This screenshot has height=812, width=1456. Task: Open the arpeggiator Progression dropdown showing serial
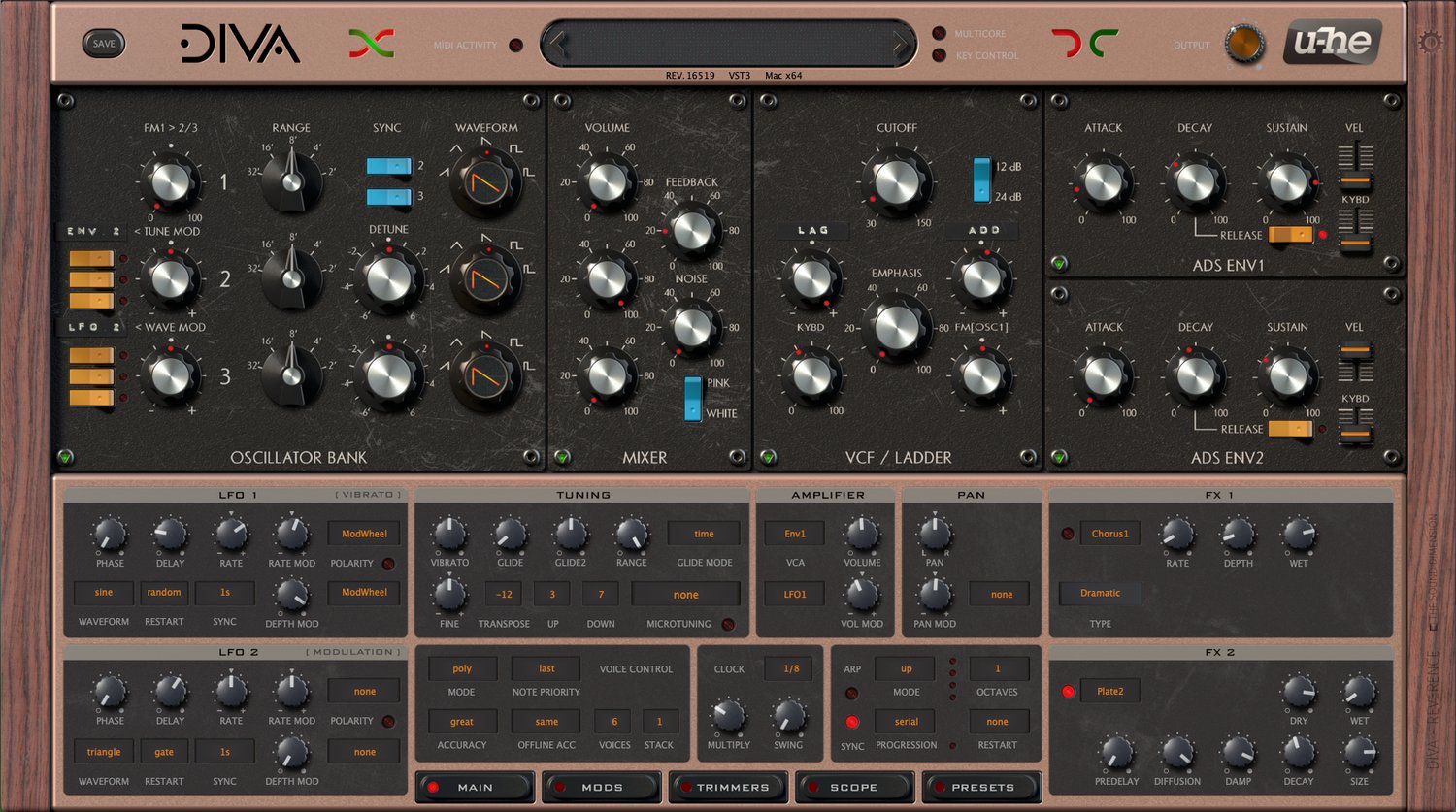coord(907,722)
